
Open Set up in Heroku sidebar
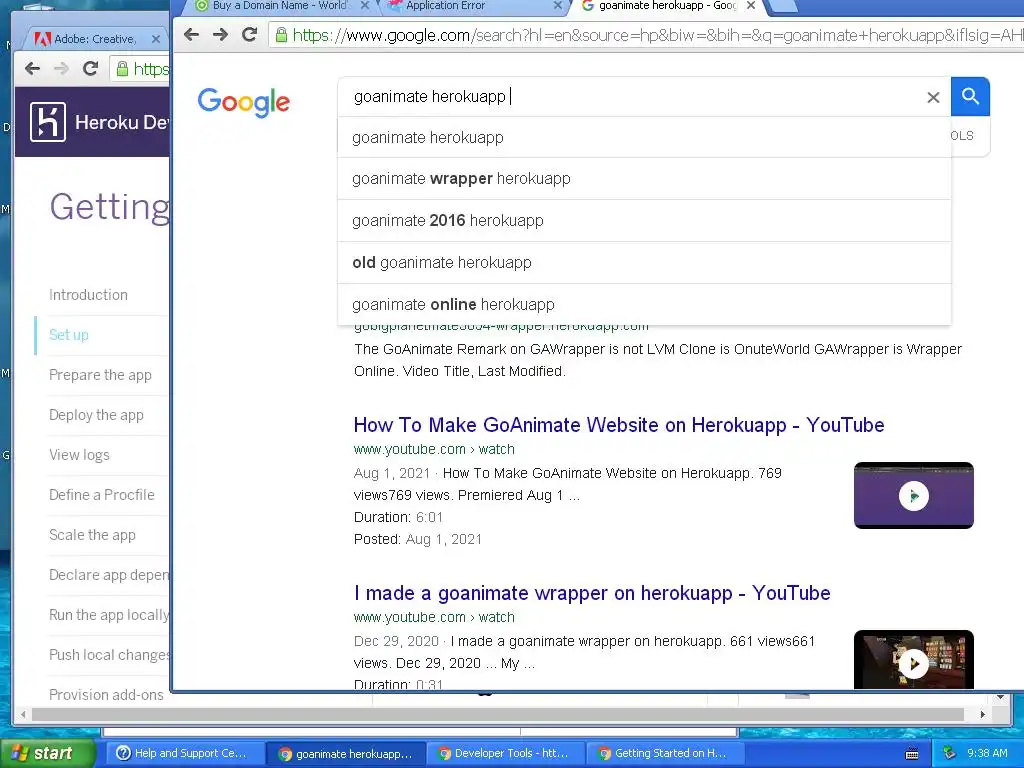(69, 335)
